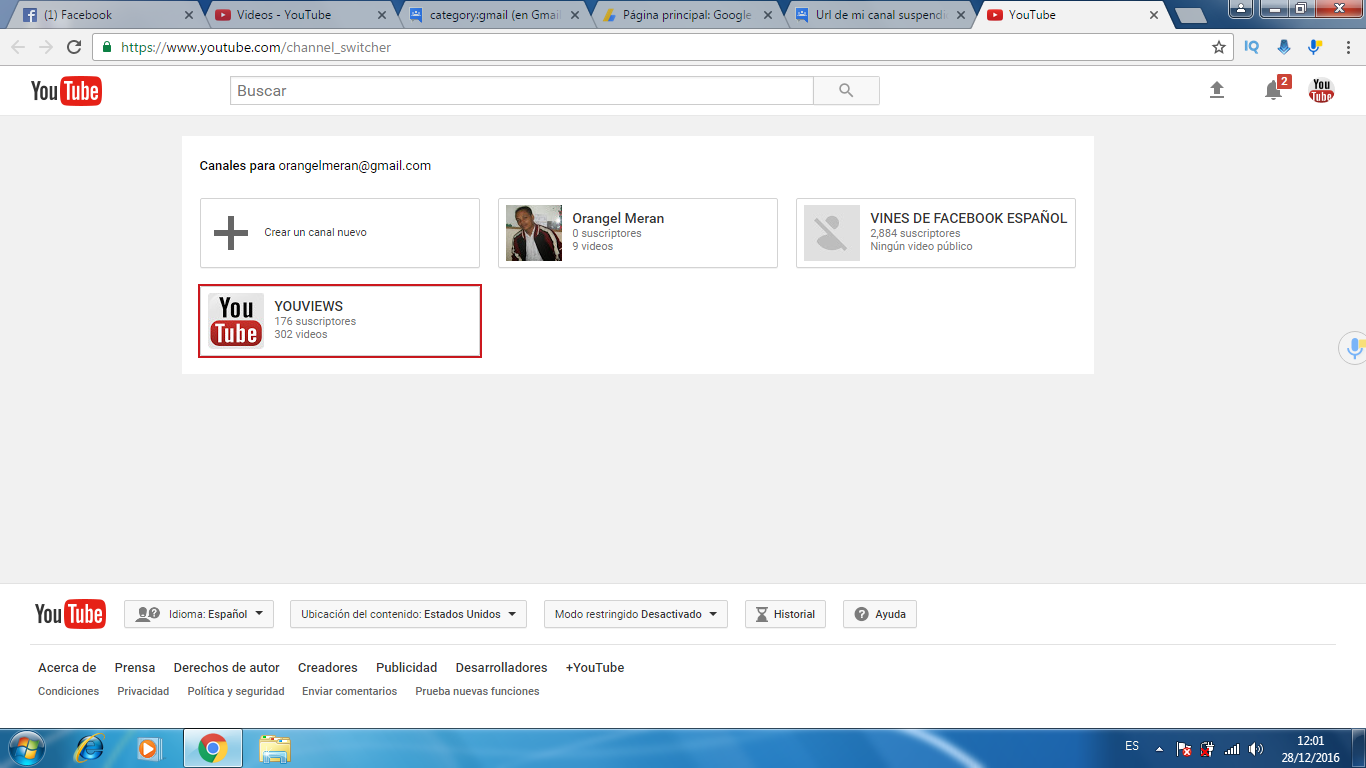Switch to the Url de mi canal tab

click(x=878, y=15)
